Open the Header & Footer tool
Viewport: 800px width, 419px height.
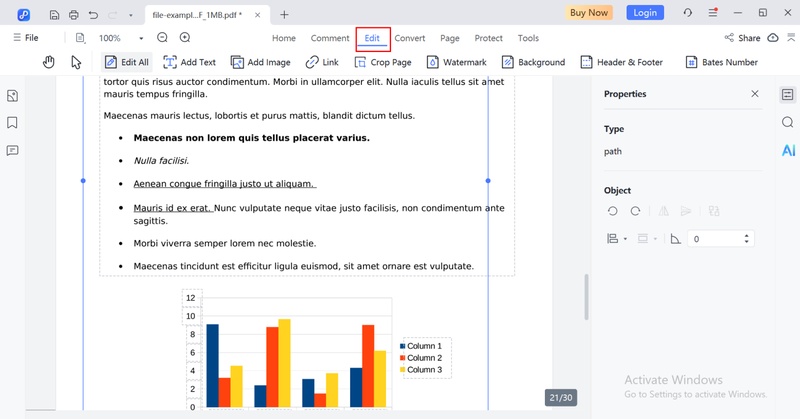[621, 62]
